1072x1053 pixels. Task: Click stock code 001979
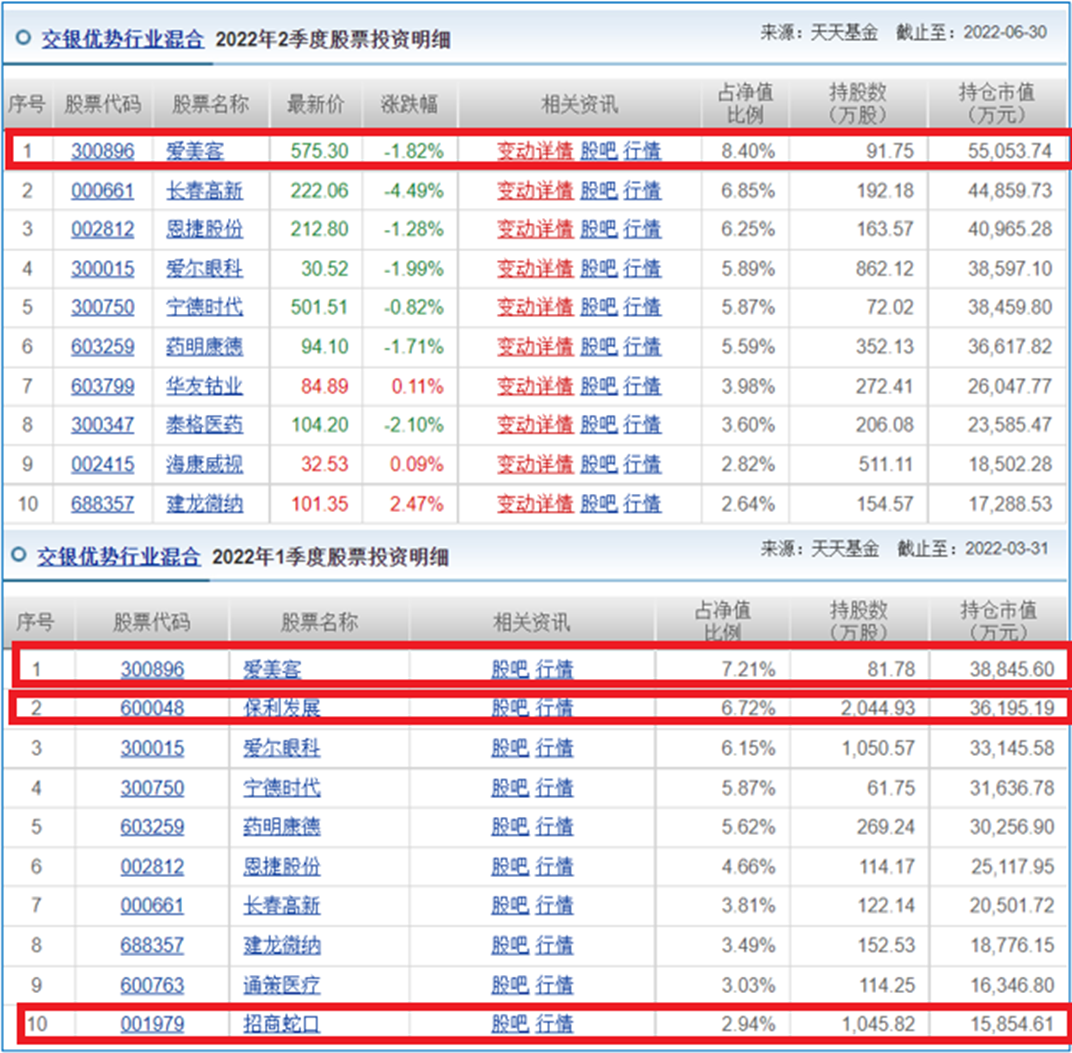152,1024
